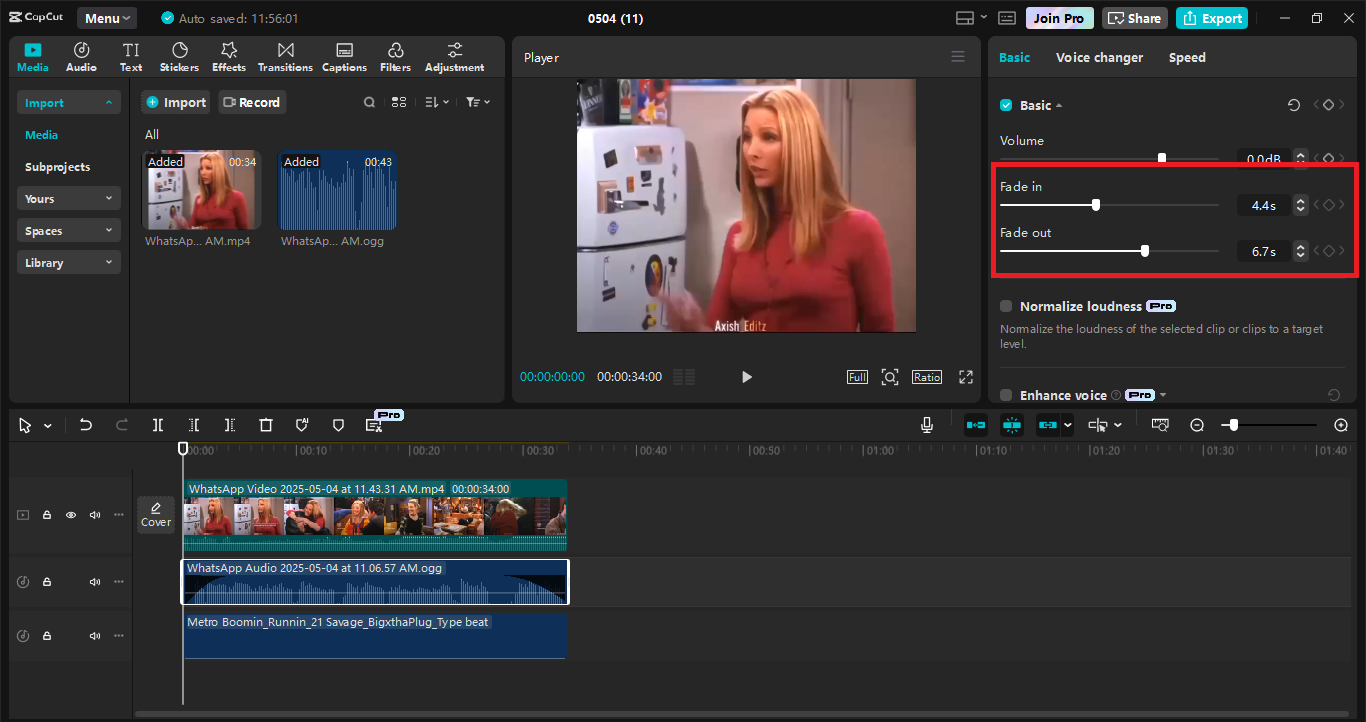Viewport: 1366px width, 722px height.
Task: Click the Cover button on timeline
Action: [155, 515]
